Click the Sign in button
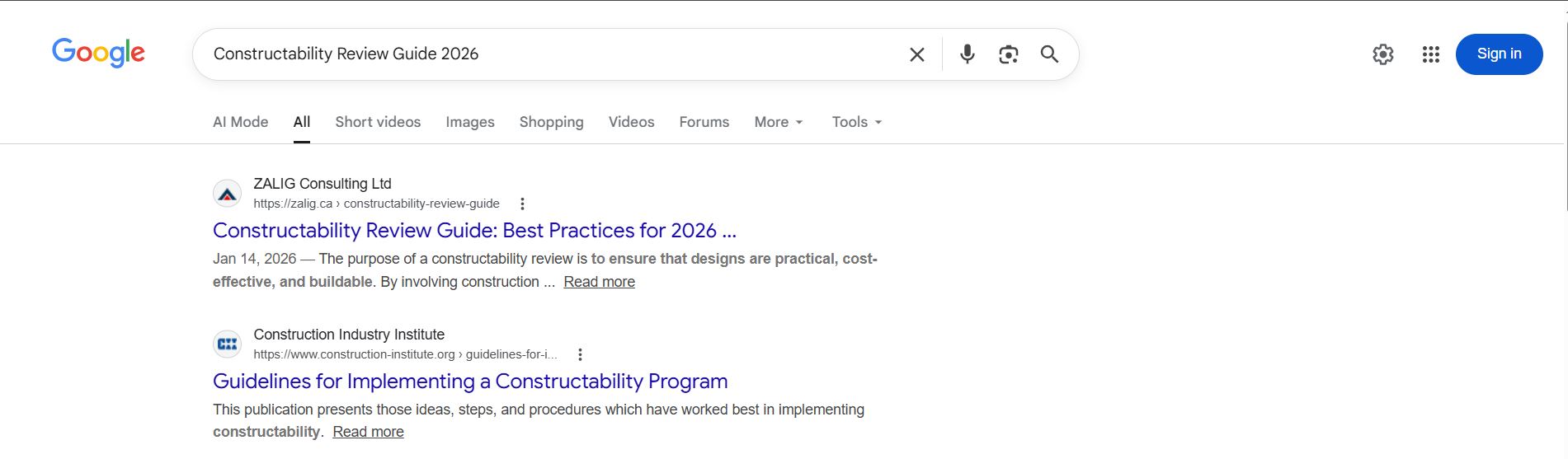1568x459 pixels. [1499, 54]
